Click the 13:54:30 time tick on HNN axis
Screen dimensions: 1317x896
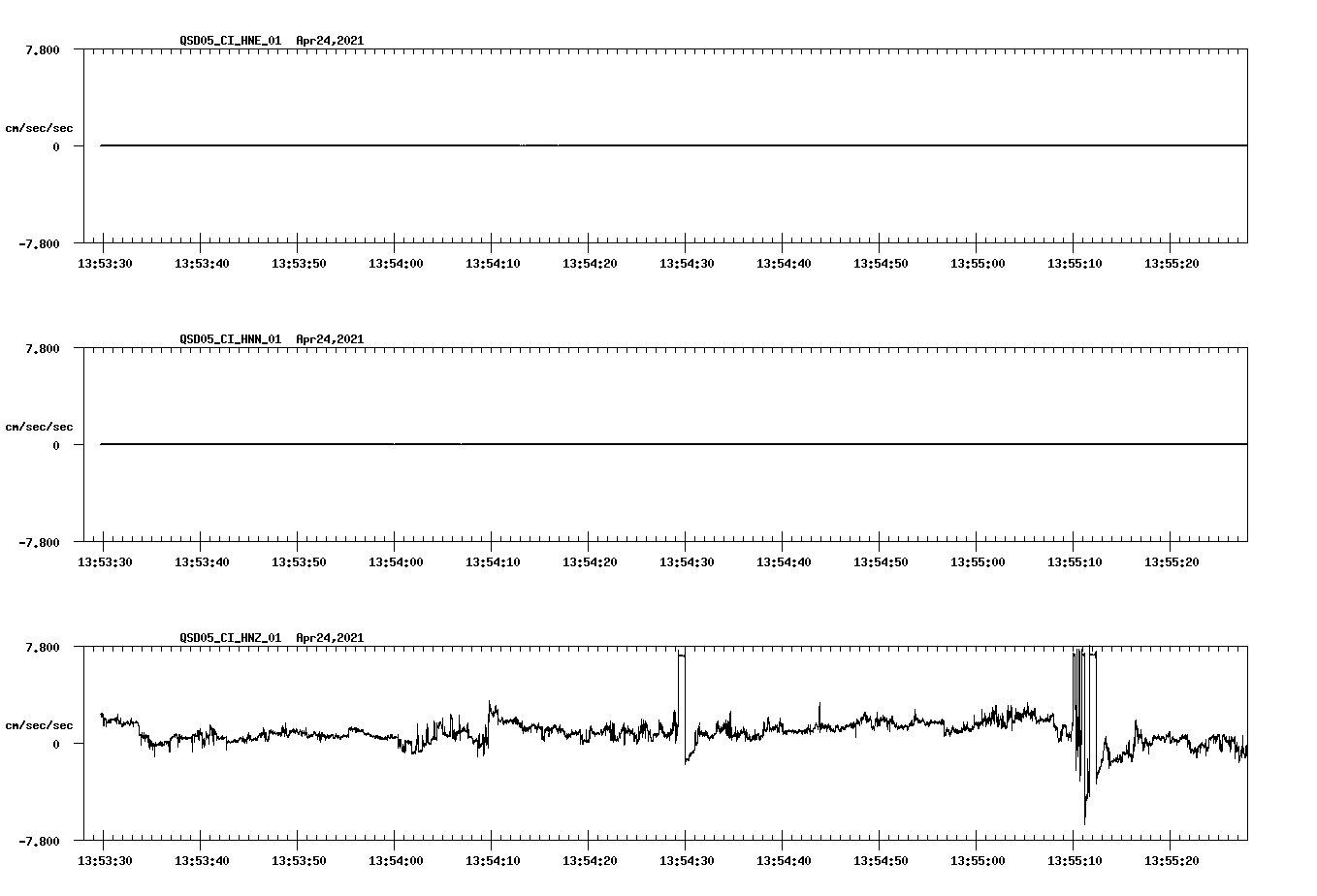click(689, 560)
